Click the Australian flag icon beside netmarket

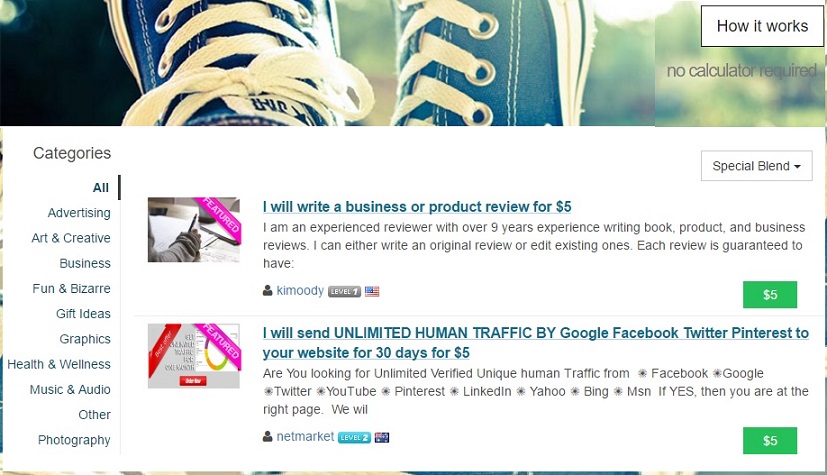[x=382, y=437]
